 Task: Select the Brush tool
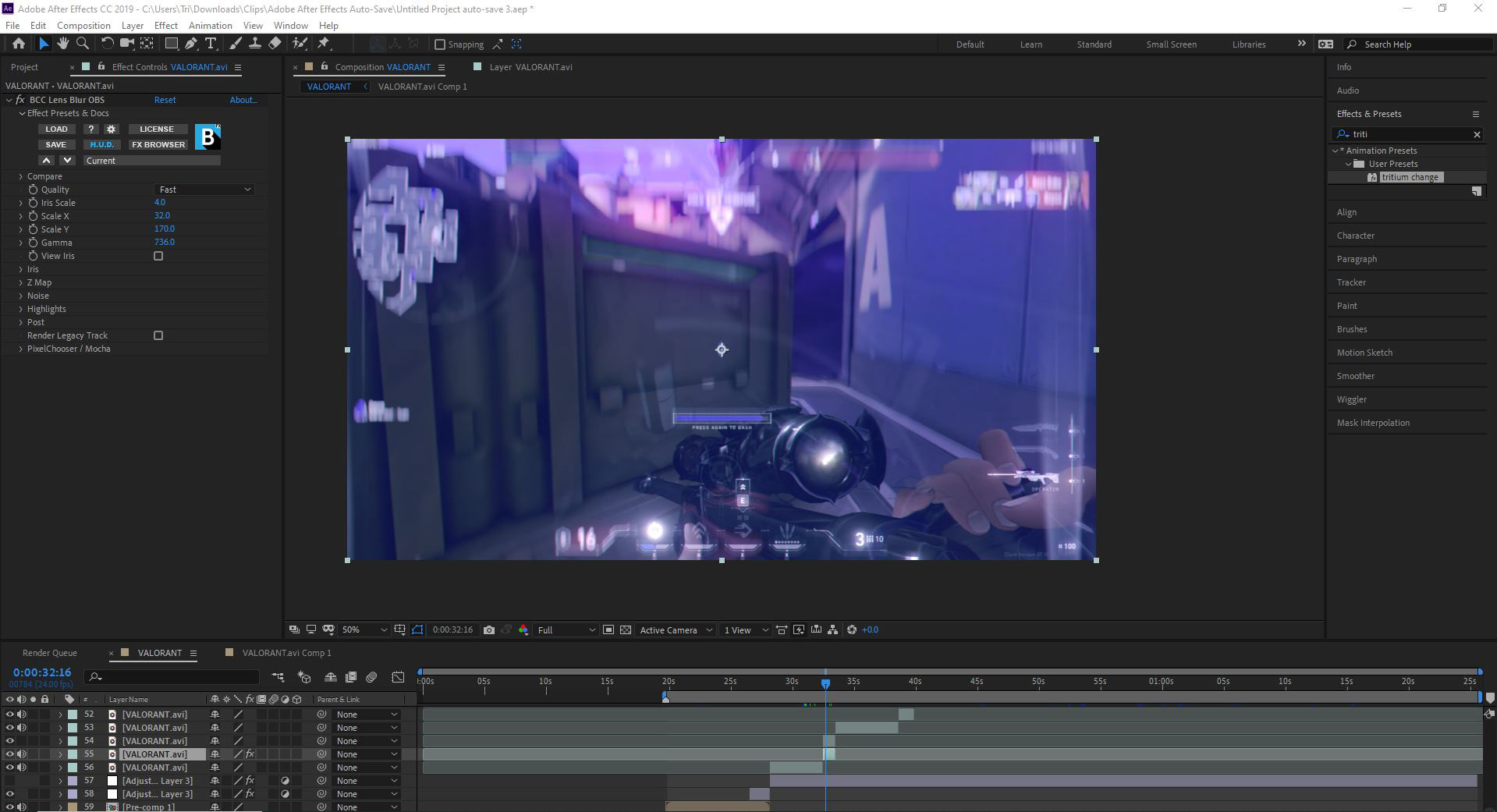point(235,44)
